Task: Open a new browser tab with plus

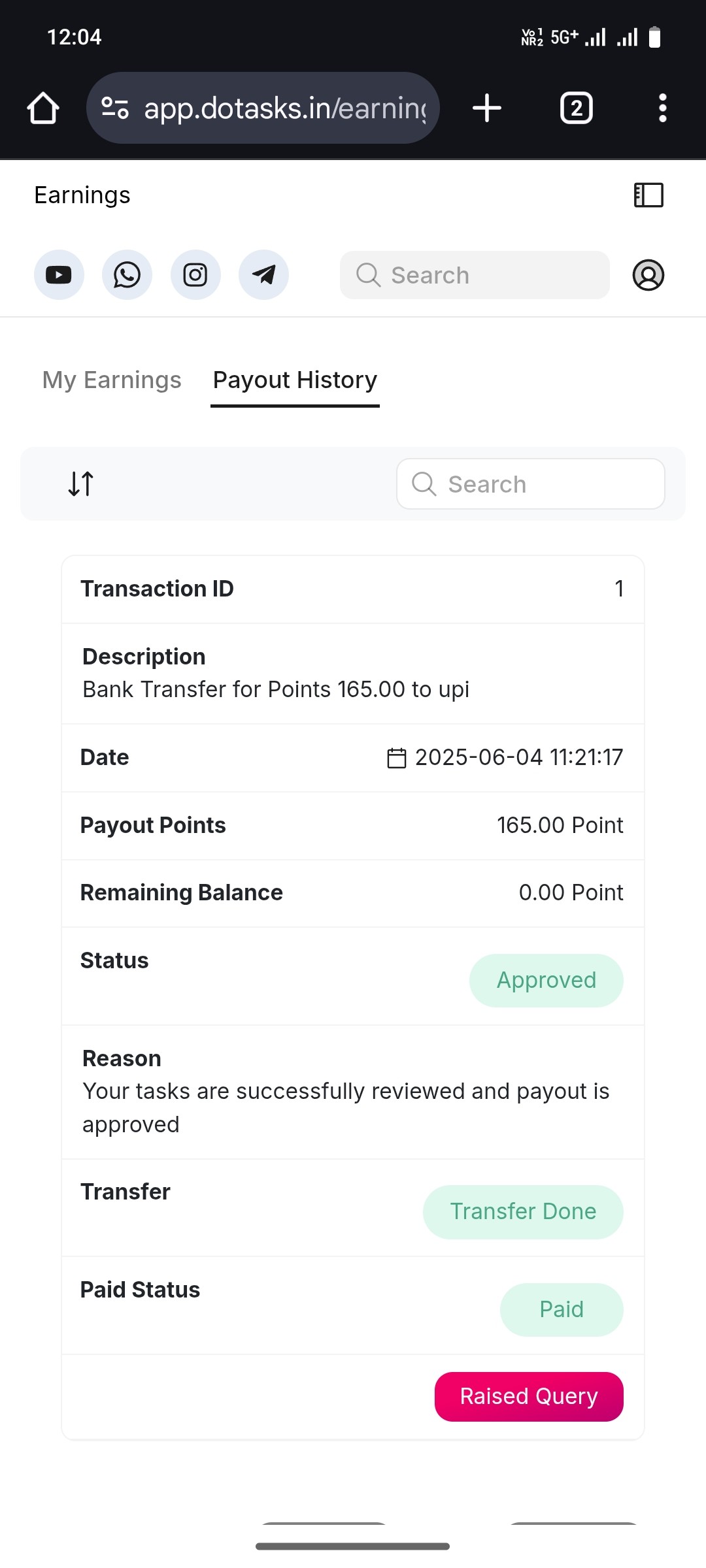Action: click(487, 108)
